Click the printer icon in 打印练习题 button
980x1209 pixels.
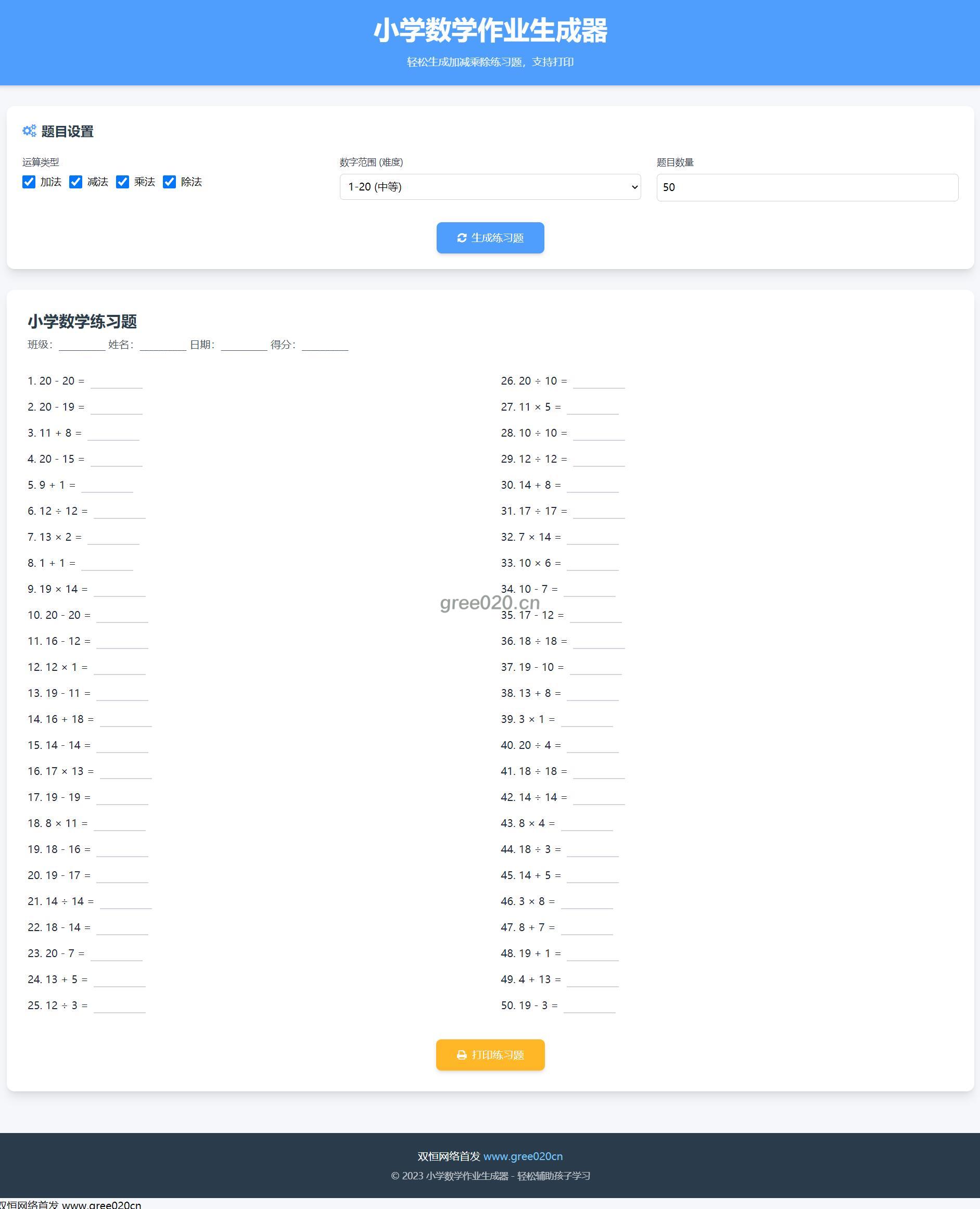[x=461, y=1055]
